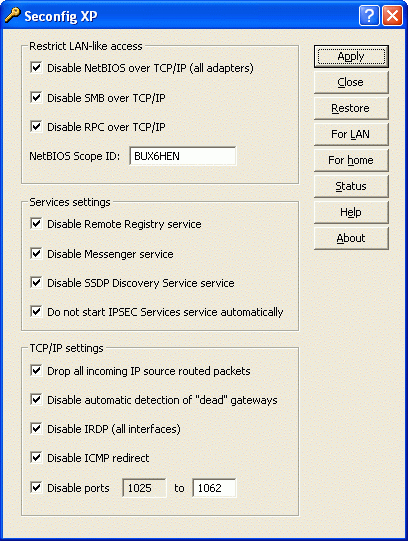Uncheck Disable SSDP Discovery Service
This screenshot has height=541, width=408.
click(36, 283)
